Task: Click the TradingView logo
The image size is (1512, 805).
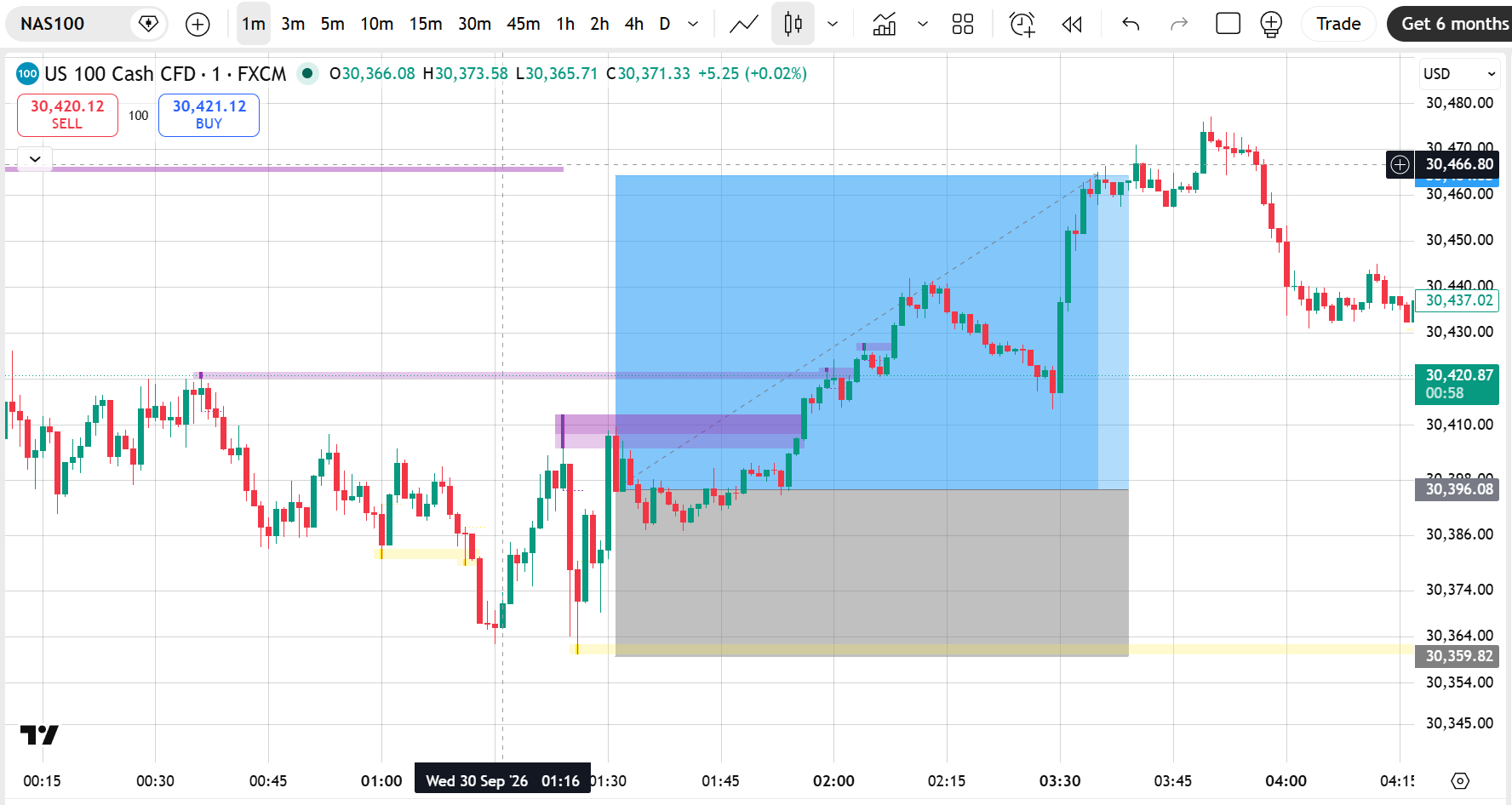Action: click(39, 734)
